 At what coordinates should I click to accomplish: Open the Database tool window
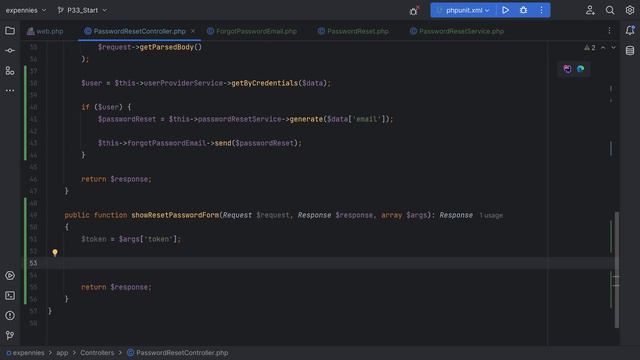(x=630, y=51)
